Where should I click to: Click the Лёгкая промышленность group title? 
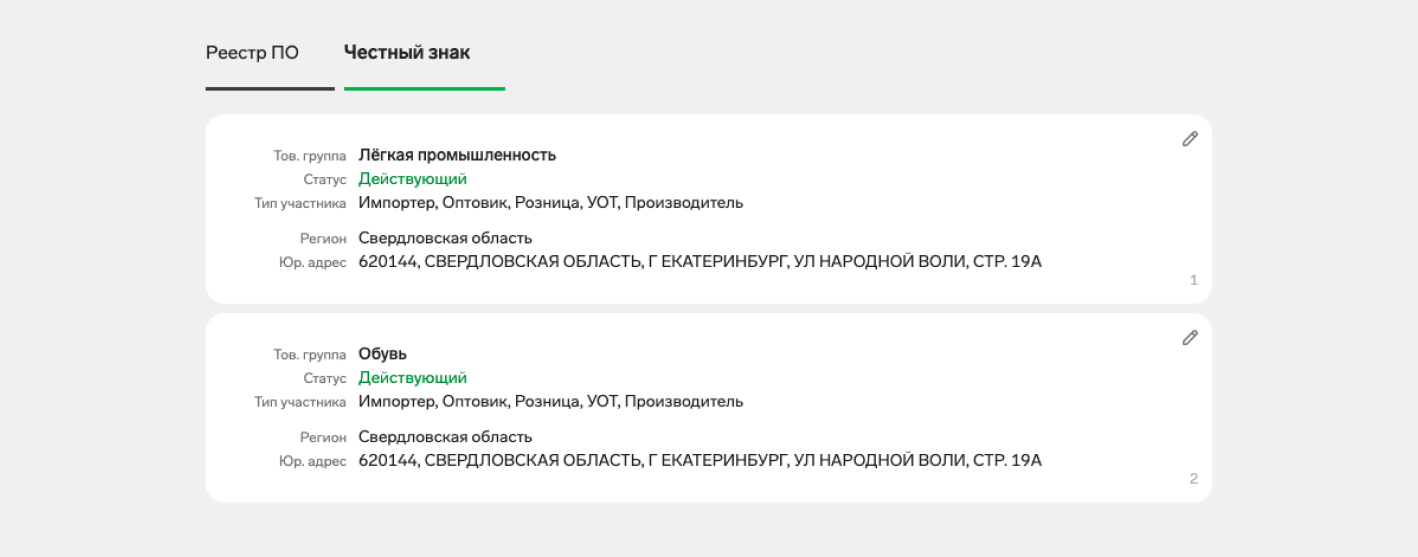[x=457, y=155]
